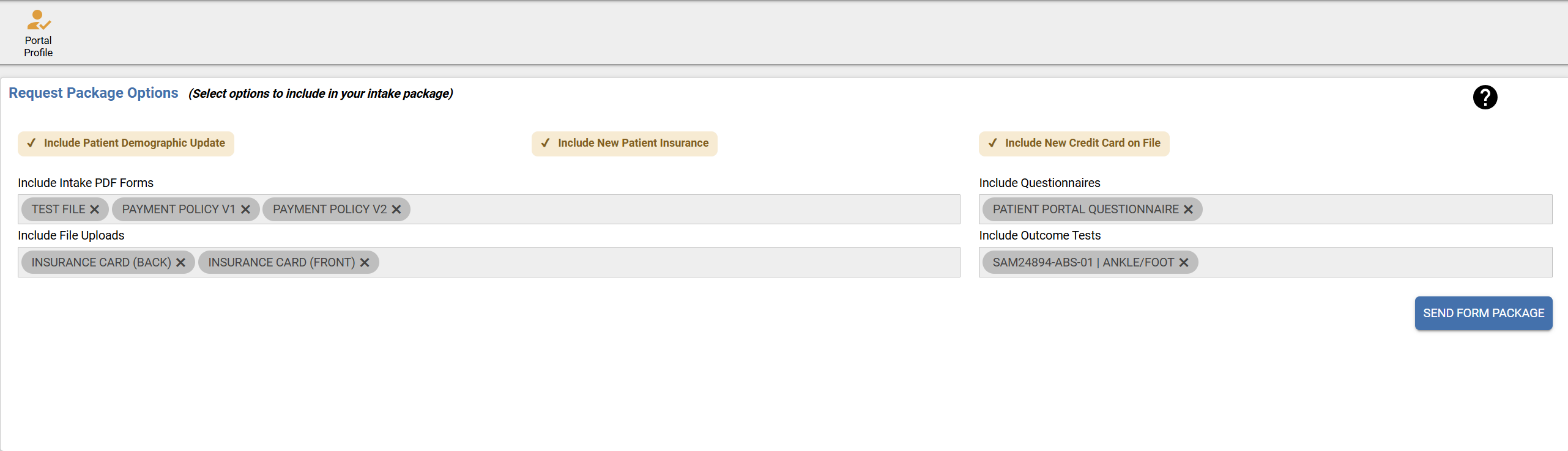Toggle Include New Patient Insurance
Viewport: 1568px width, 451px height.
coord(624,144)
